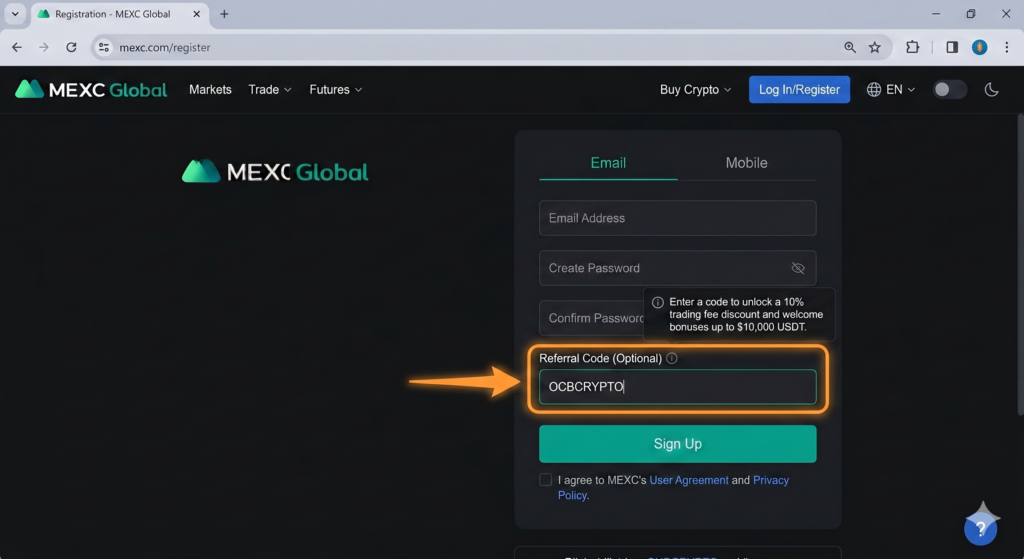
Task: Toggle the header theme switch
Action: 949,89
